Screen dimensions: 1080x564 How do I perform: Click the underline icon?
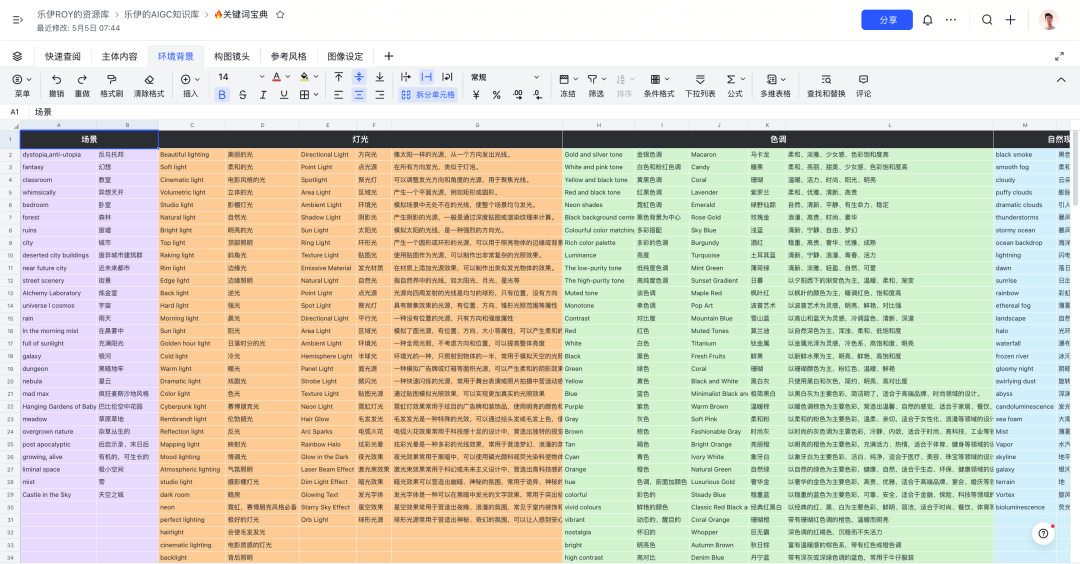[x=284, y=95]
